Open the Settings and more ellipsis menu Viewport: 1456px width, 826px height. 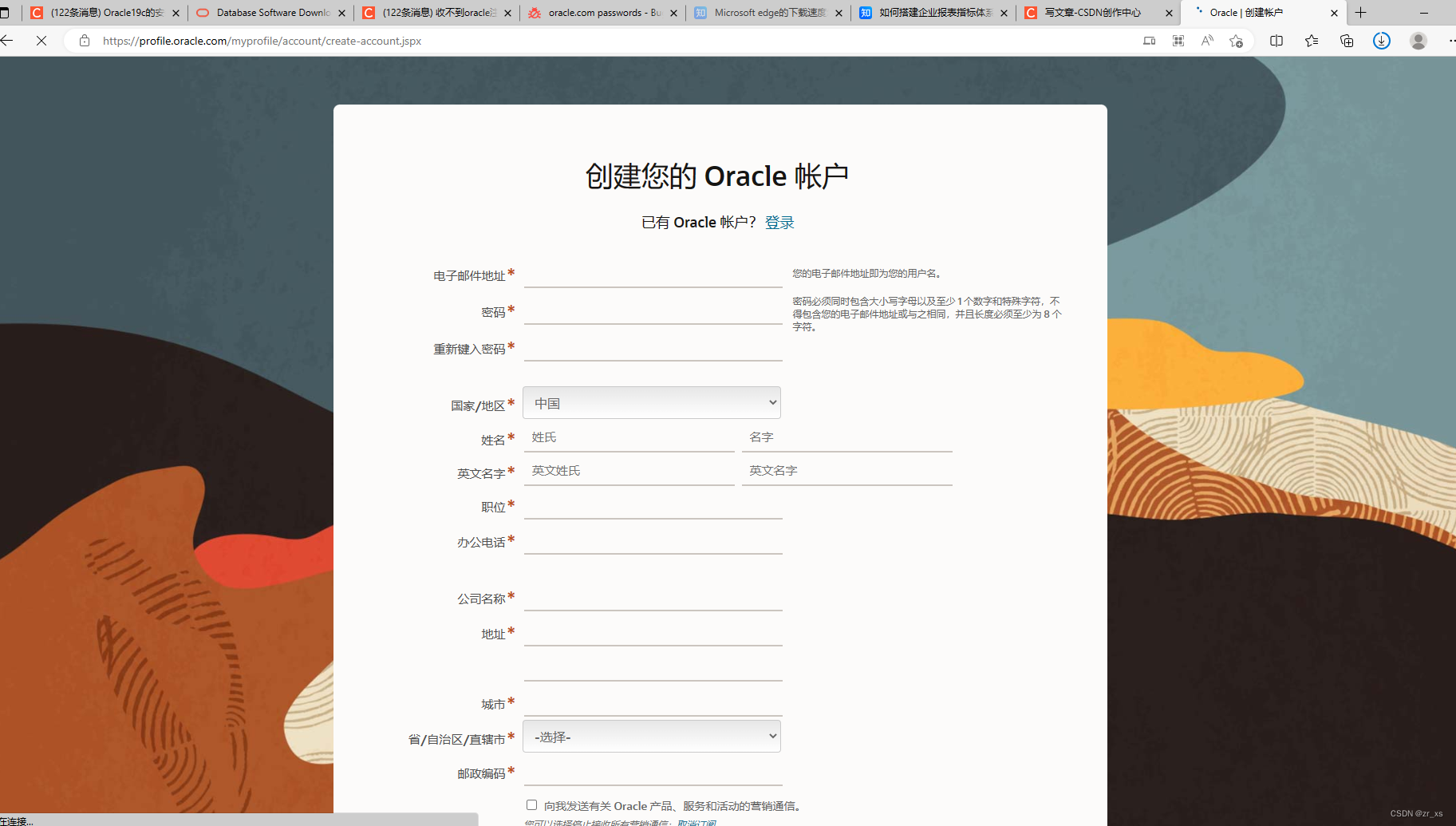pos(1451,41)
